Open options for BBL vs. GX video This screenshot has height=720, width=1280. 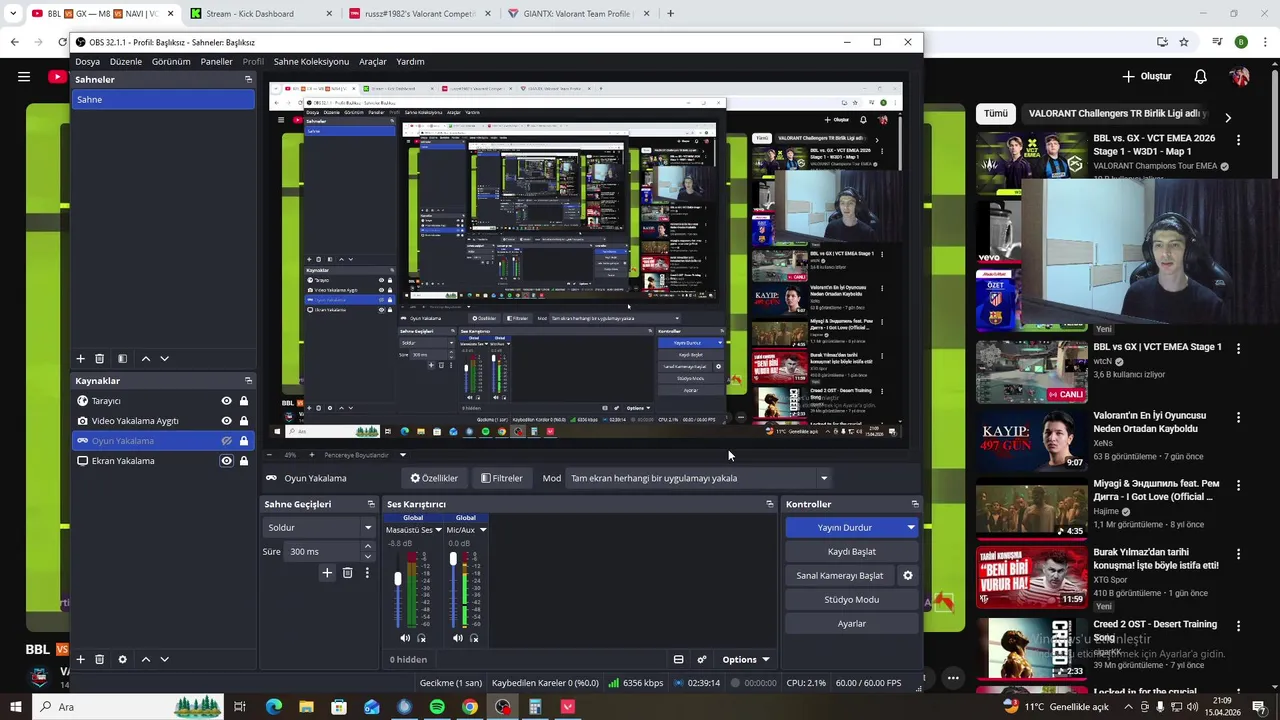[1239, 140]
